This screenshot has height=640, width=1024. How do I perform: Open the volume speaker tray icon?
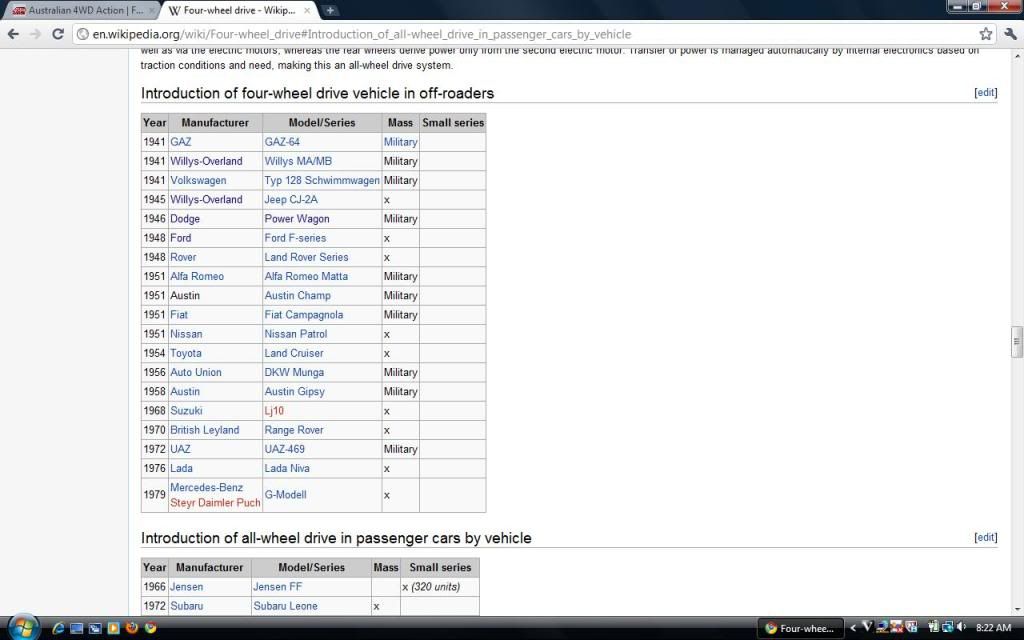961,628
